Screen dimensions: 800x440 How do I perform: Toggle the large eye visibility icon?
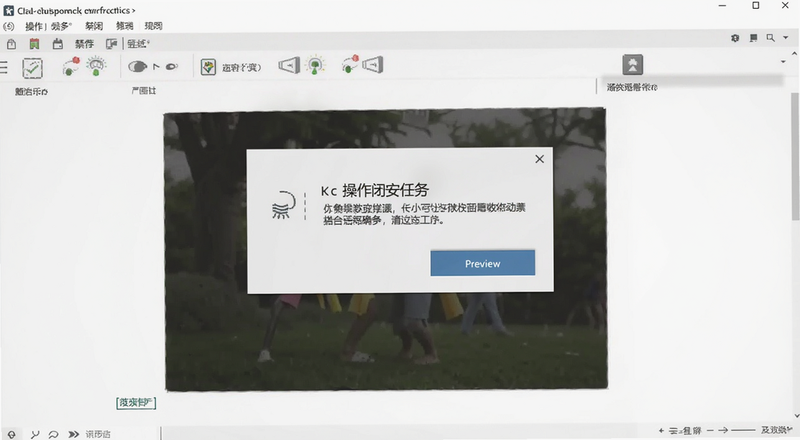(x=137, y=66)
